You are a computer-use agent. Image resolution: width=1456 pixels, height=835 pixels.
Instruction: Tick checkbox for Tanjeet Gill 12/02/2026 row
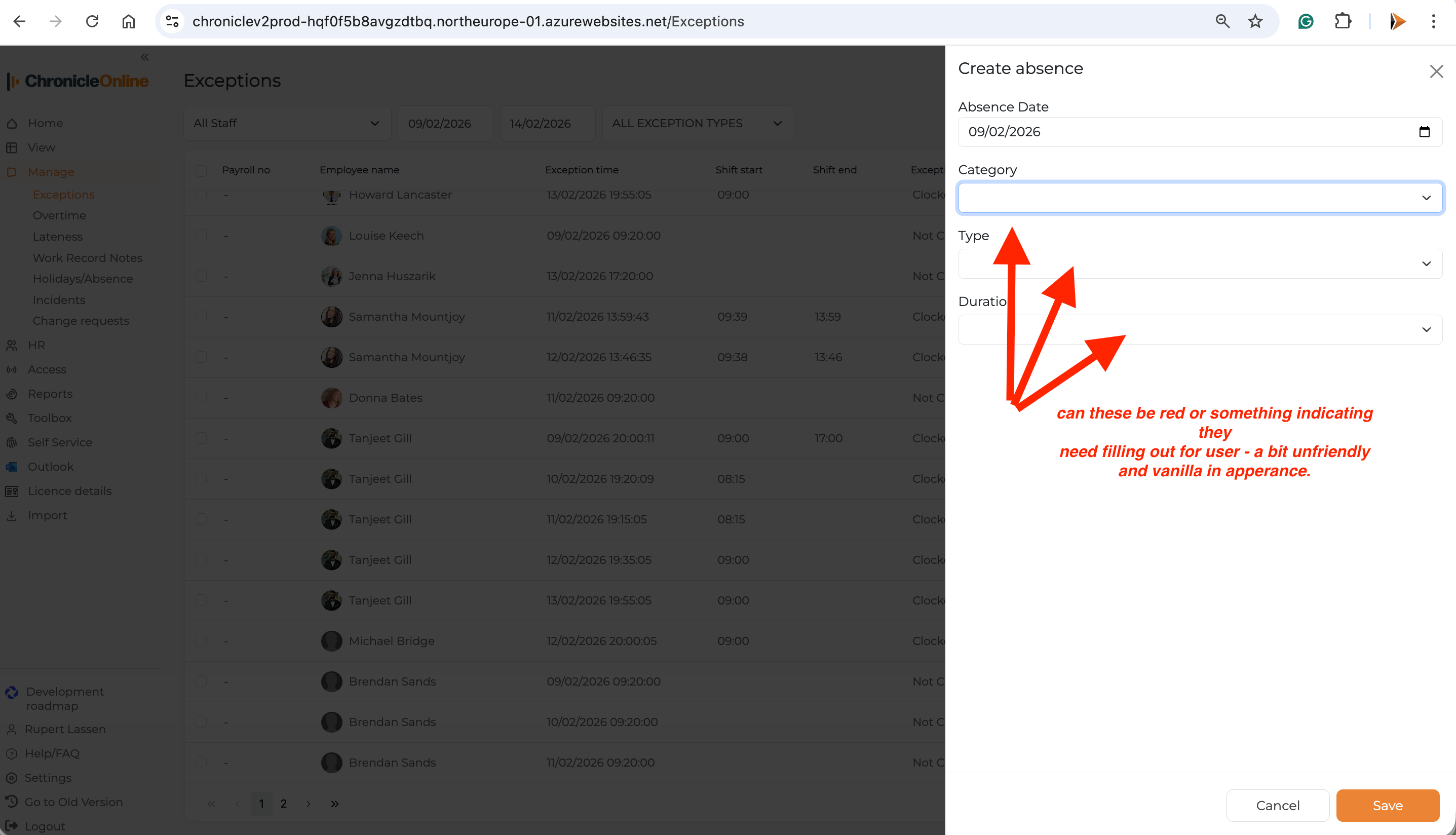(x=201, y=560)
